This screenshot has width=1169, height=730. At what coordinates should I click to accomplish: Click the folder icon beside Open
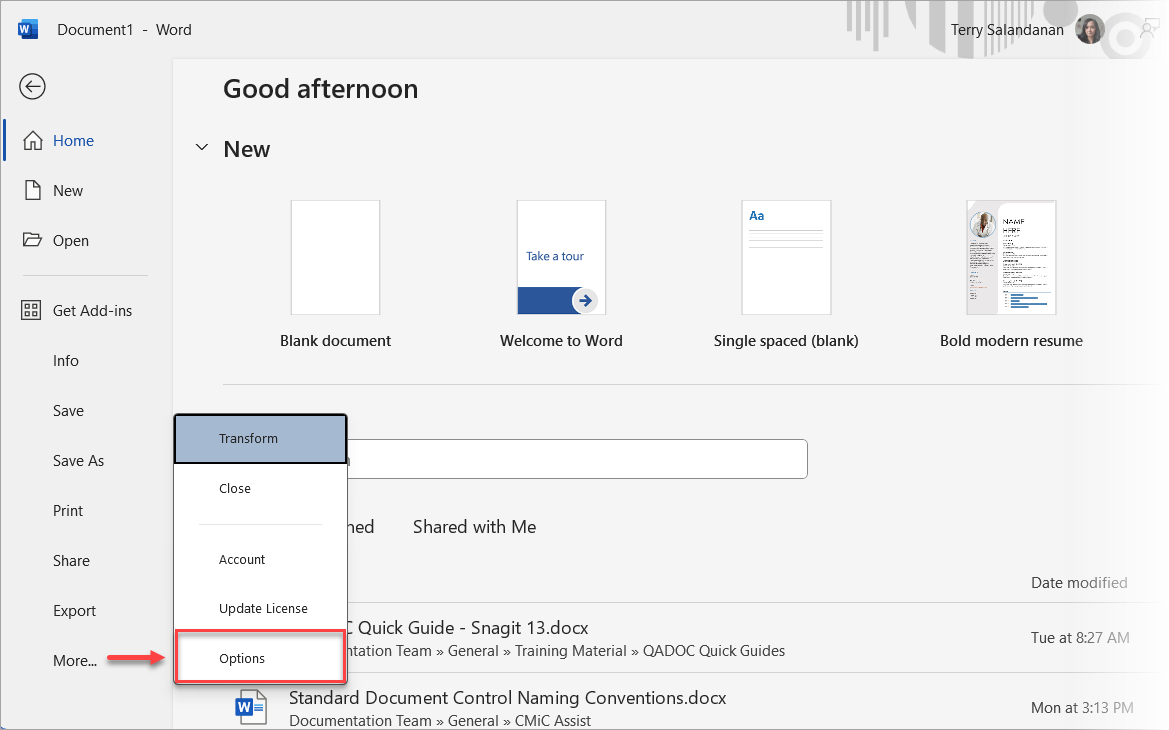(x=32, y=240)
